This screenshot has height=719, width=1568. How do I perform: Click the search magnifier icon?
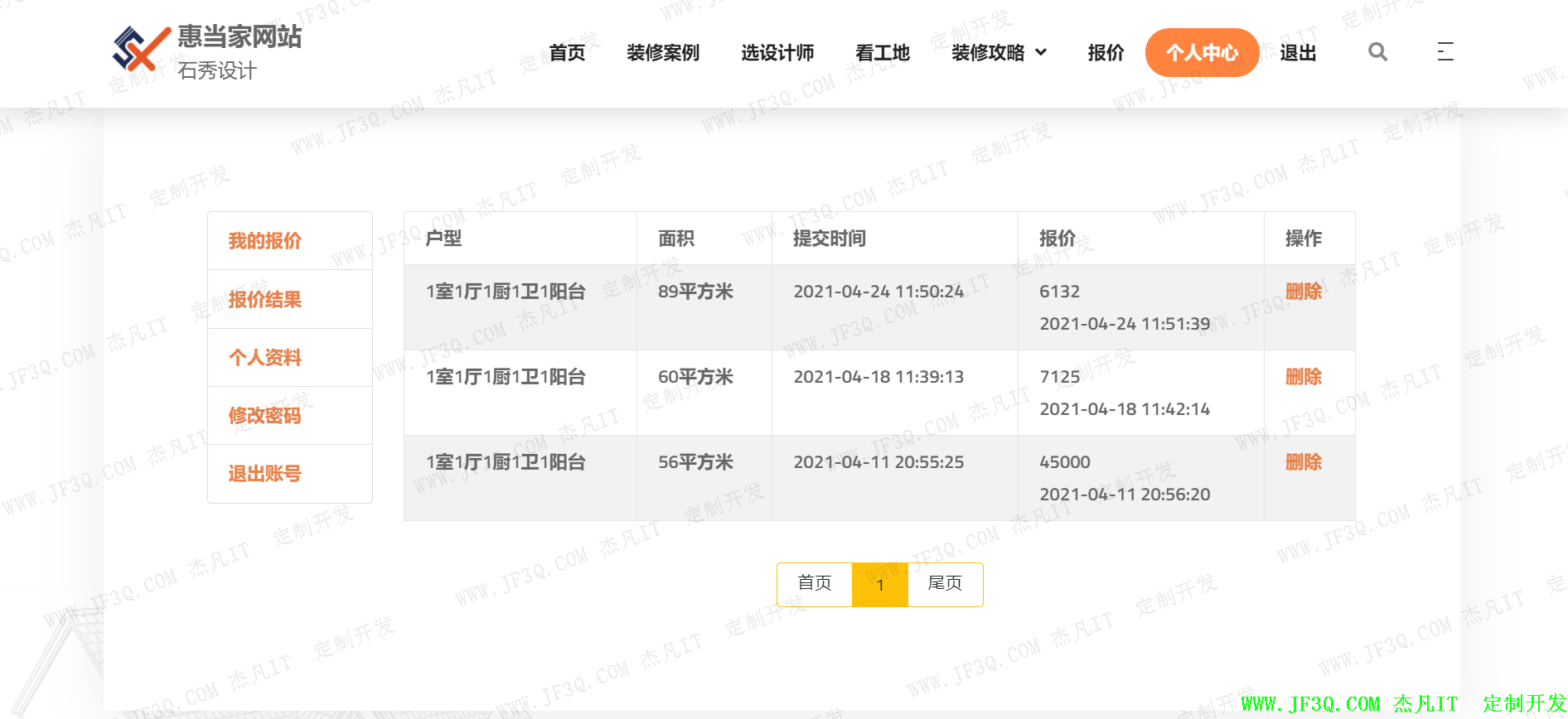pos(1377,52)
